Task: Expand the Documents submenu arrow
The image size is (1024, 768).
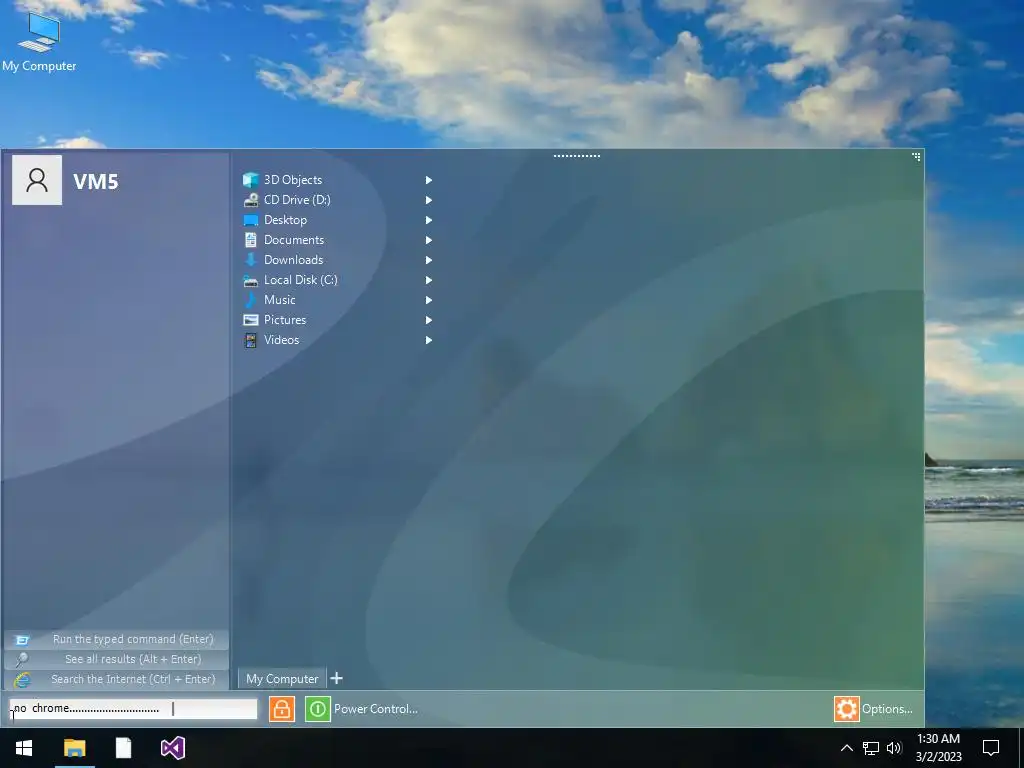Action: [429, 240]
